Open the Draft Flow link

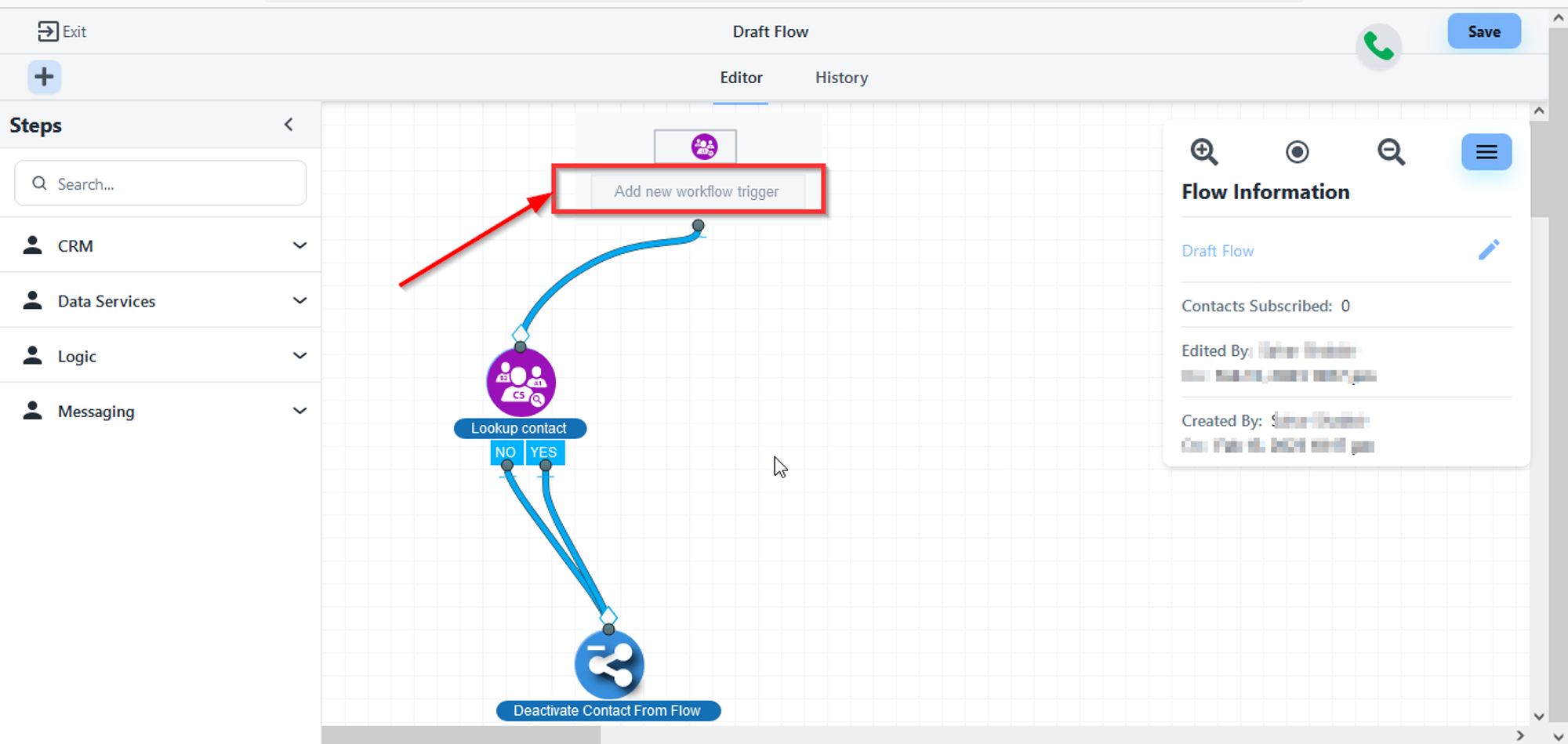pos(1218,251)
